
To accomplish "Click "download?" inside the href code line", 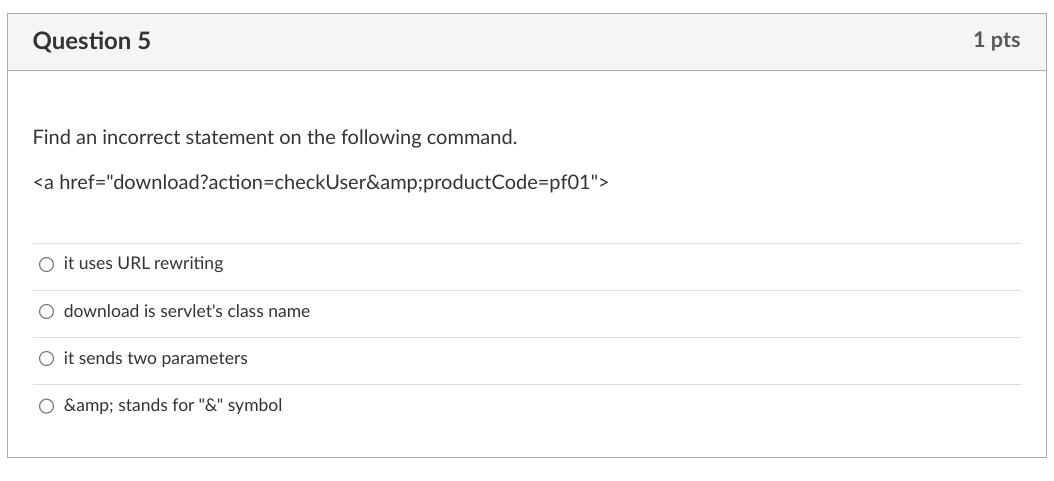I will pos(161,183).
